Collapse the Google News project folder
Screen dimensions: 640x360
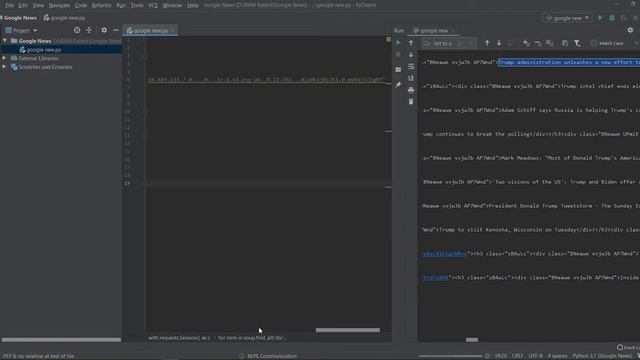[5, 41]
